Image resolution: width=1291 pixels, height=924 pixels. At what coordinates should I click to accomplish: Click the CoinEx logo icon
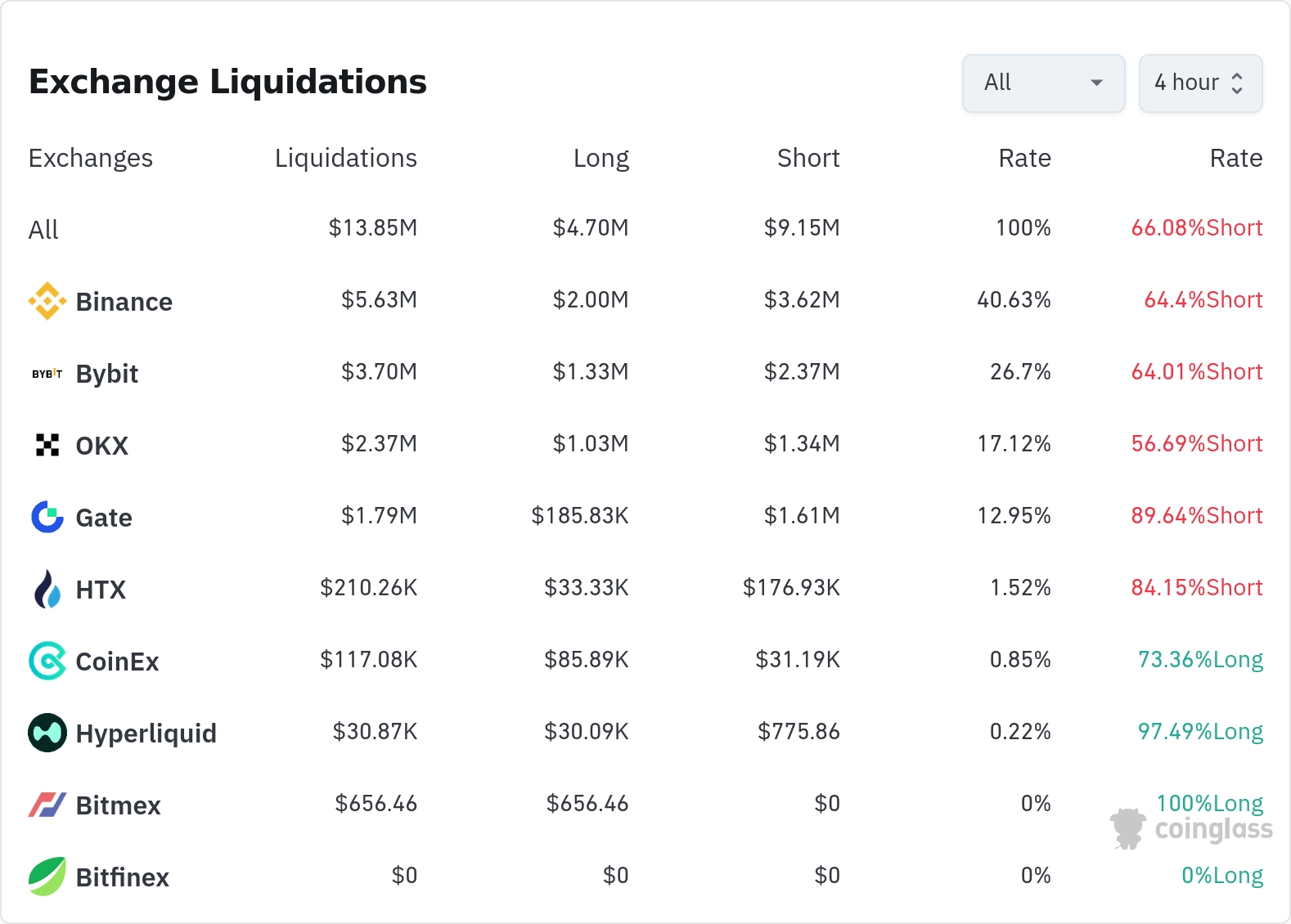(47, 661)
